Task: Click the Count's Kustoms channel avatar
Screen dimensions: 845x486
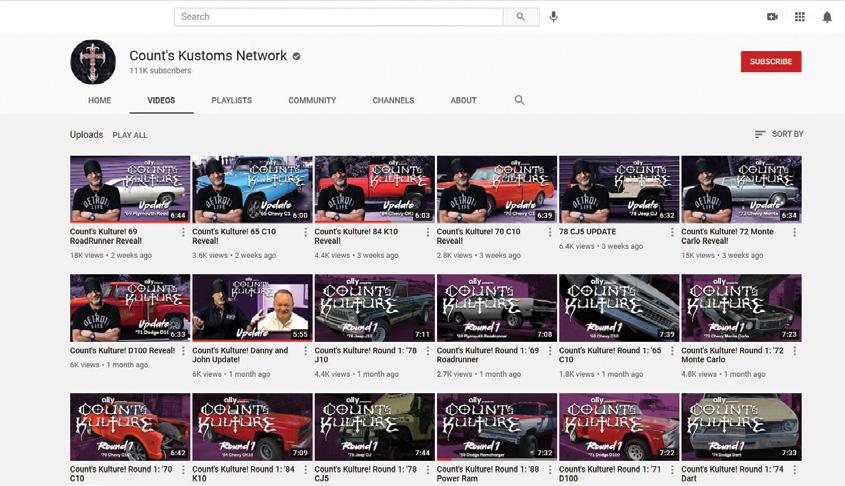Action: coord(93,61)
